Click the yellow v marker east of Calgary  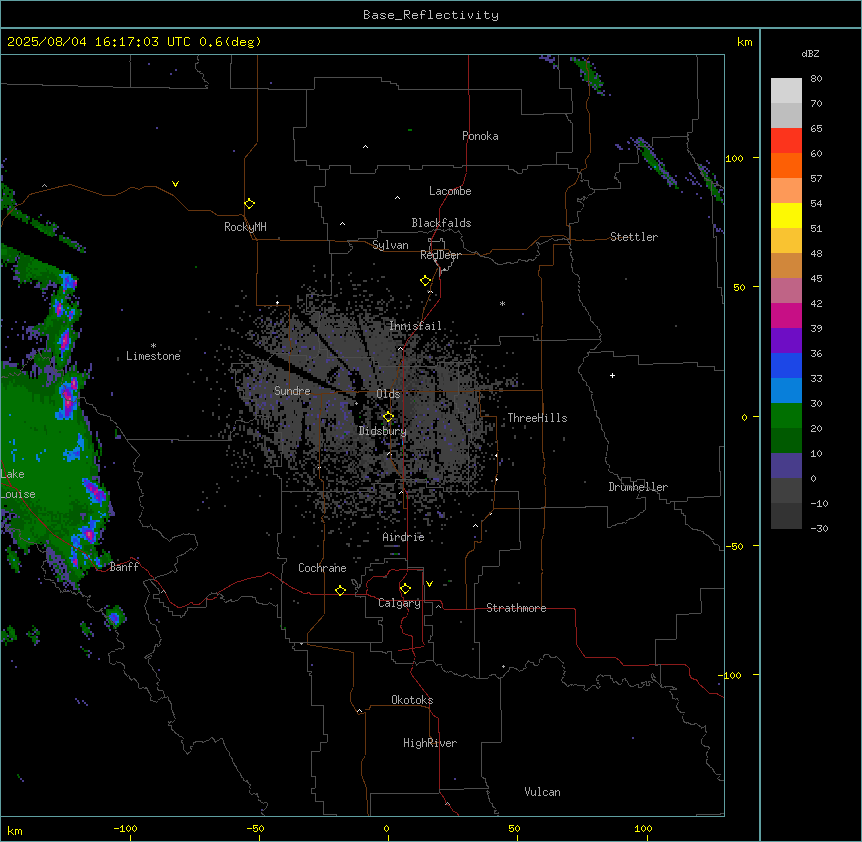(429, 584)
